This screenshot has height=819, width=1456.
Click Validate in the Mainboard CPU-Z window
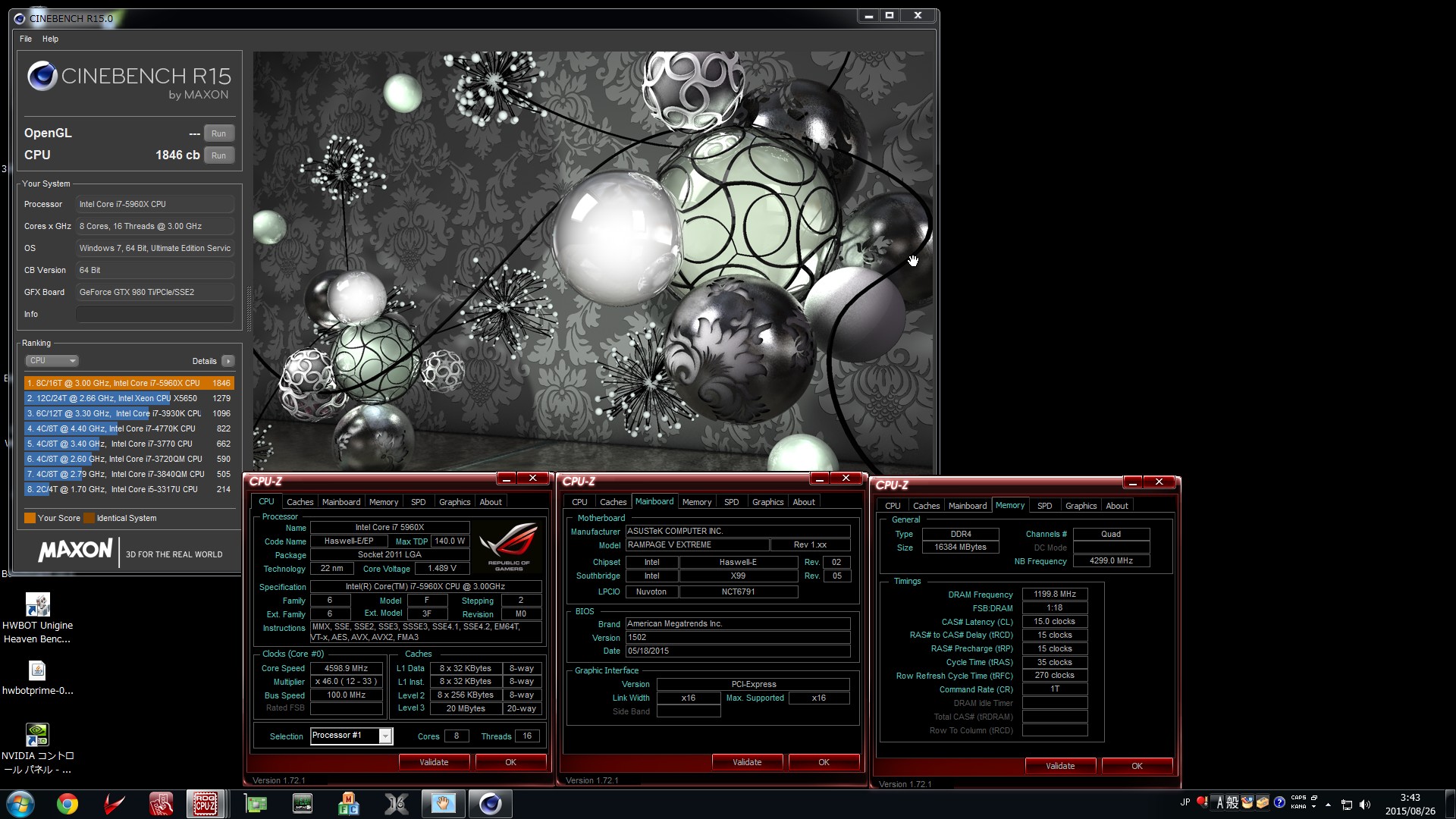pyautogui.click(x=747, y=762)
